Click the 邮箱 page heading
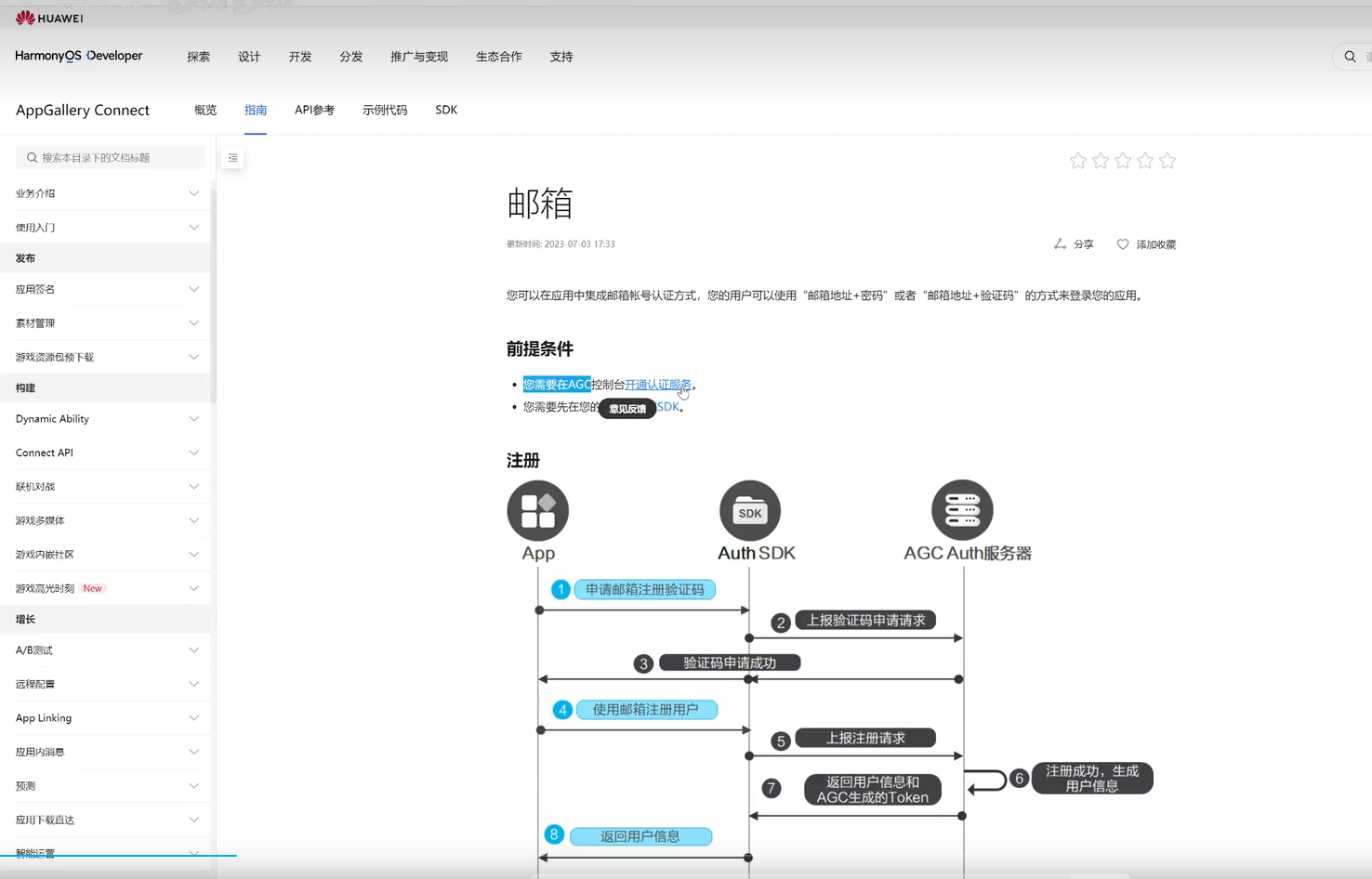This screenshot has height=879, width=1372. pyautogui.click(x=540, y=203)
